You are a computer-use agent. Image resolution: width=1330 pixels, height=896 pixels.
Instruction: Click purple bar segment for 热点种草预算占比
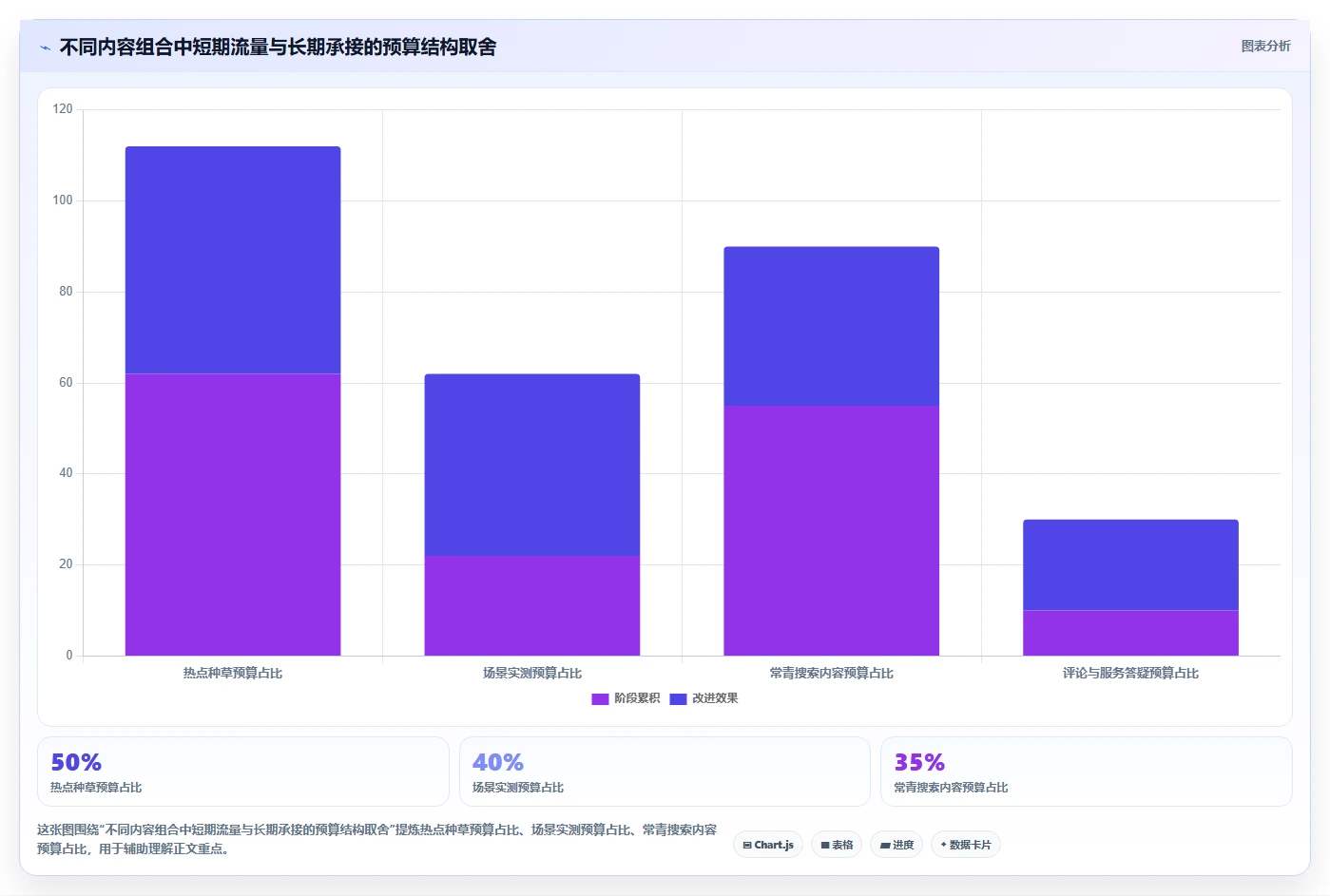233,514
